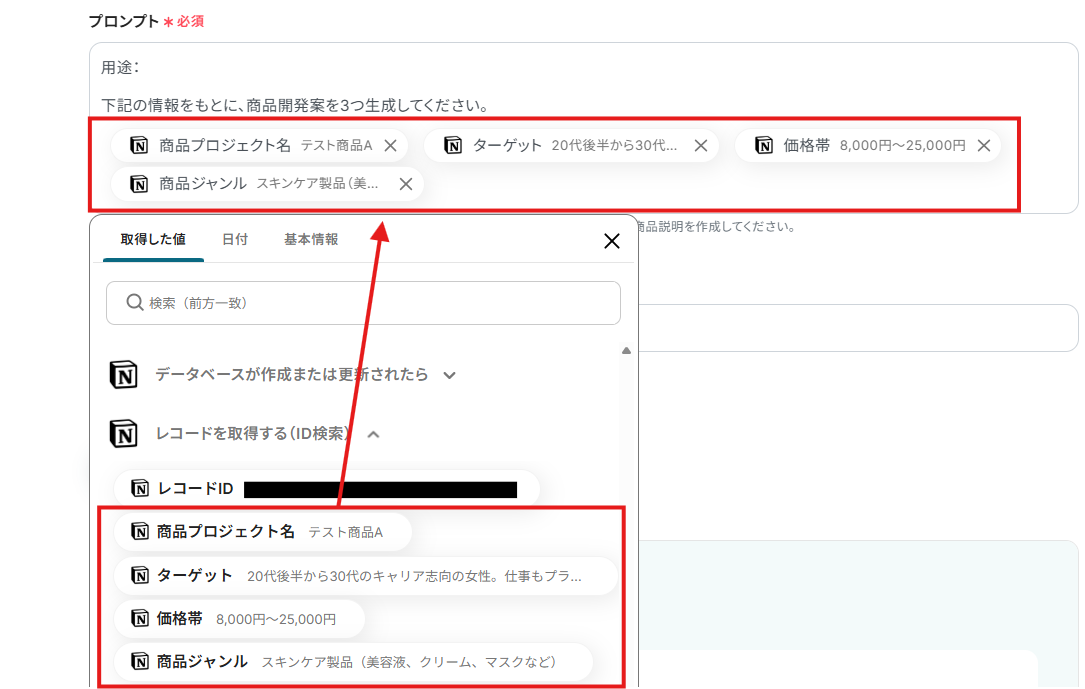Expand the データベースが作成または更新されたら section
1085x689 pixels.
(449, 375)
